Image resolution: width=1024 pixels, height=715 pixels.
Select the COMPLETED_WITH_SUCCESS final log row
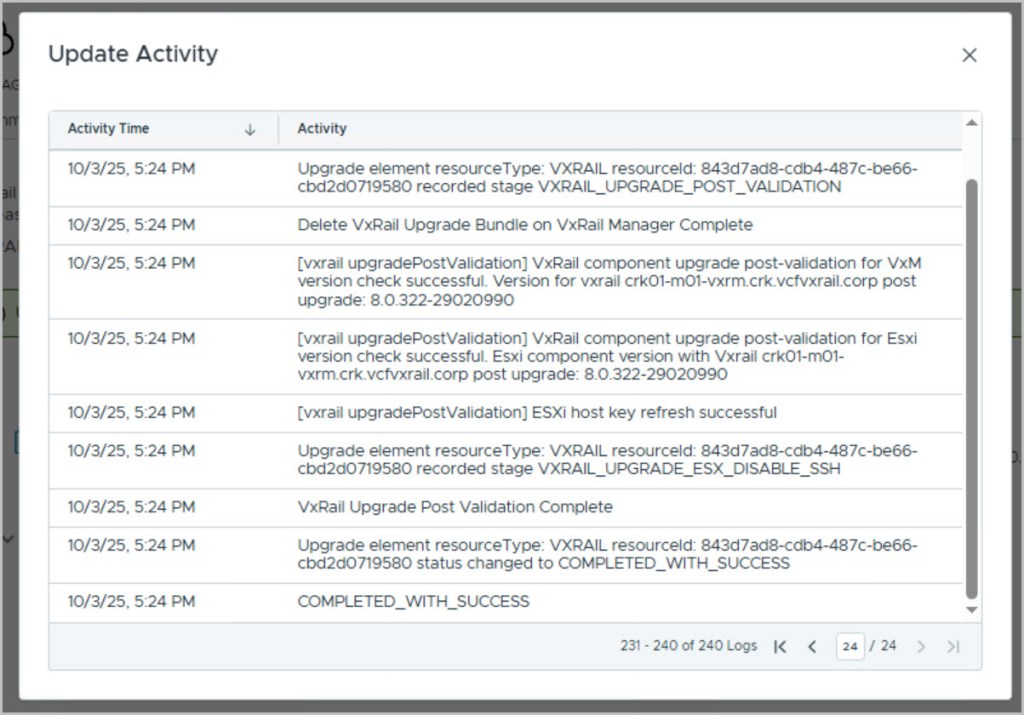[x=505, y=602]
